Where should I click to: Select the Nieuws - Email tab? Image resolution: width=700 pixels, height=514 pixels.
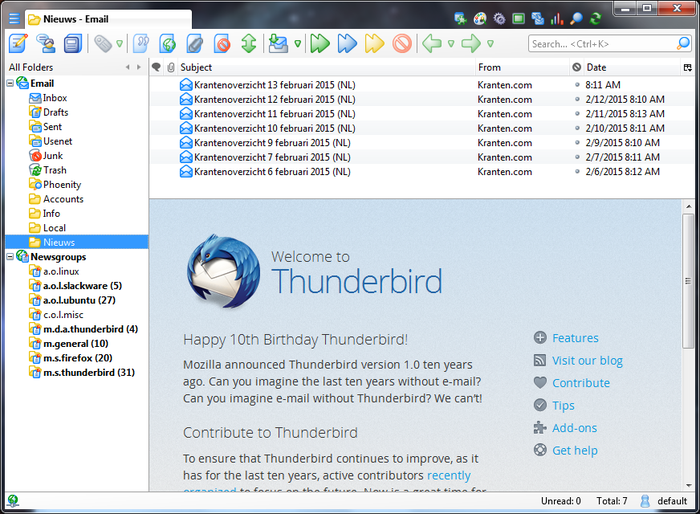(x=108, y=19)
